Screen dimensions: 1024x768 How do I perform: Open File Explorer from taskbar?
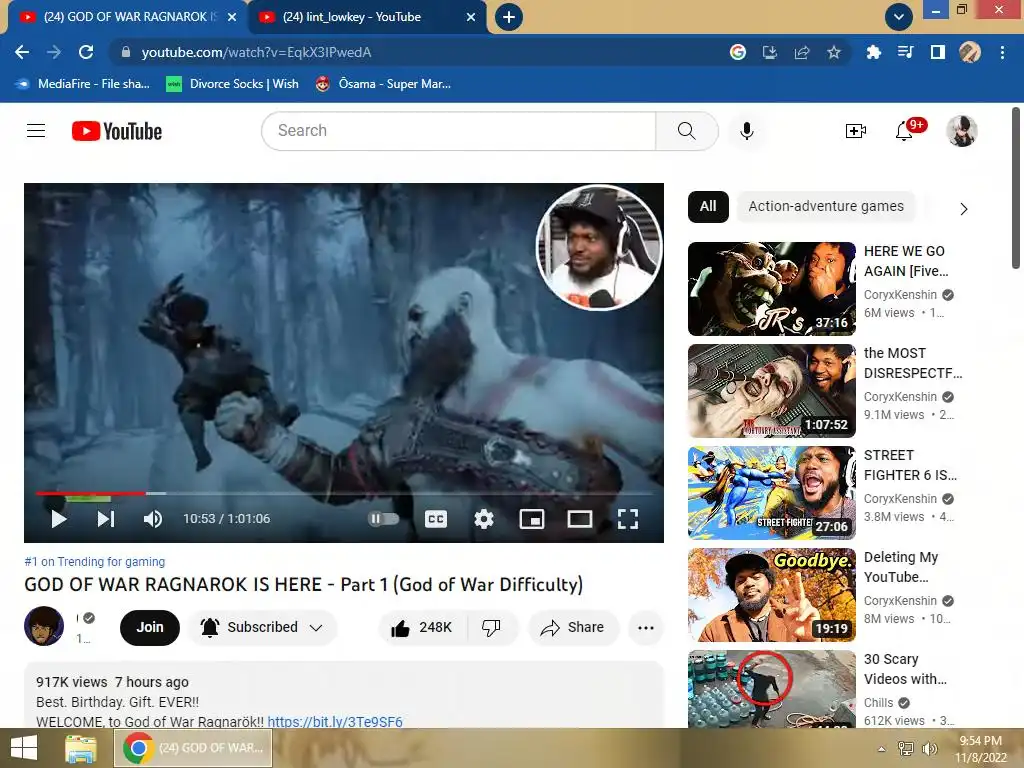(x=81, y=748)
